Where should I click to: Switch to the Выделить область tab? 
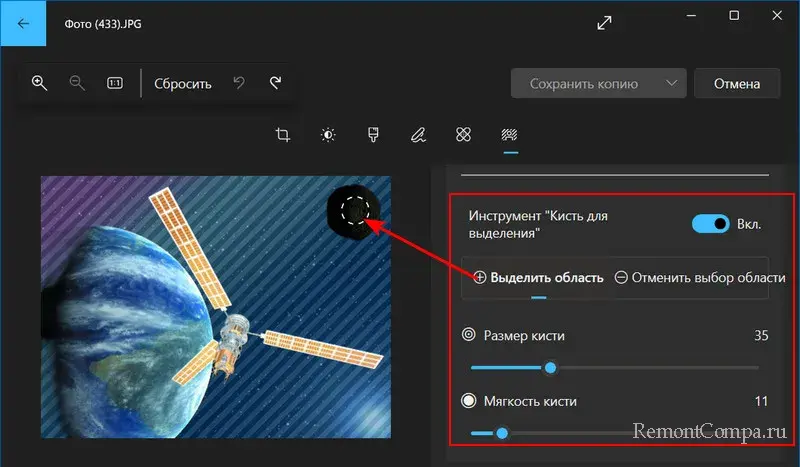538,277
